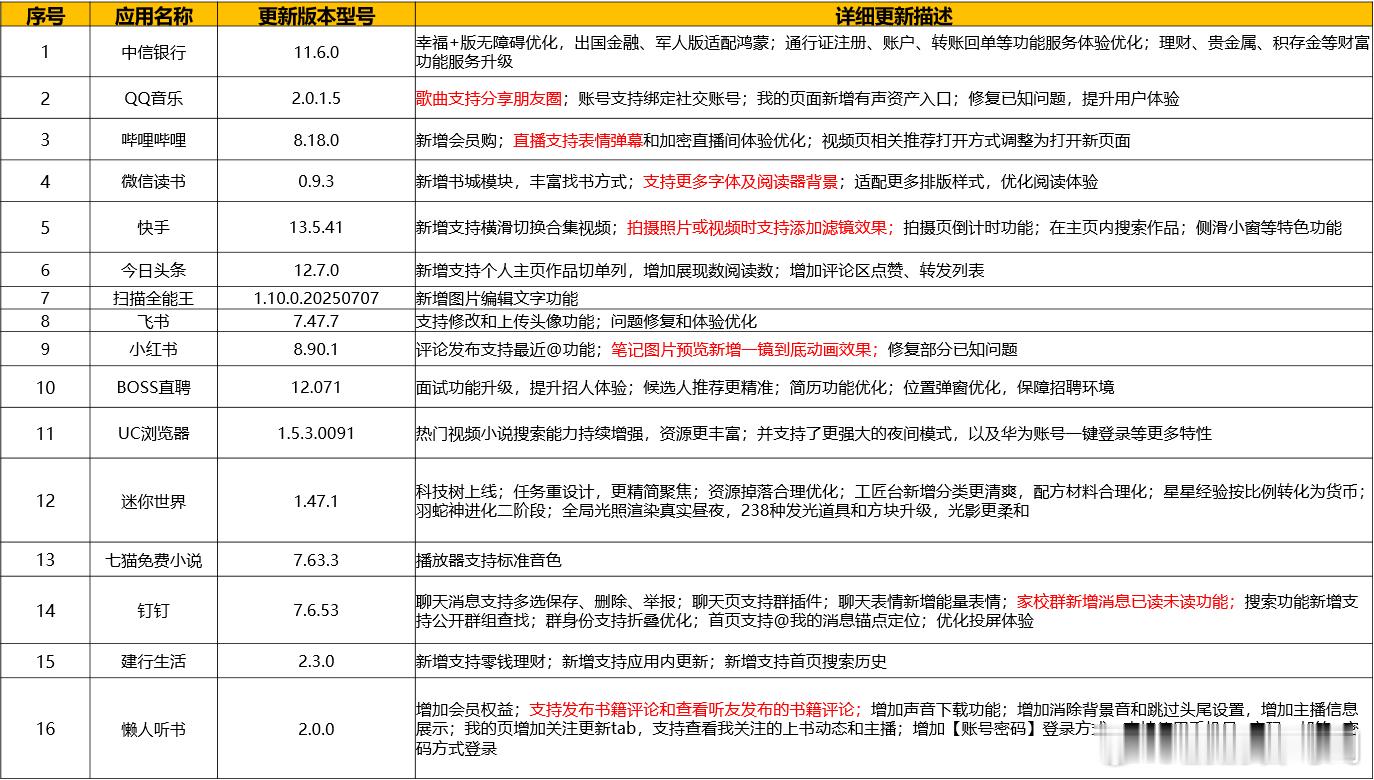Select the 飞书 app name cell
The height and width of the screenshot is (780, 1374).
[x=153, y=321]
